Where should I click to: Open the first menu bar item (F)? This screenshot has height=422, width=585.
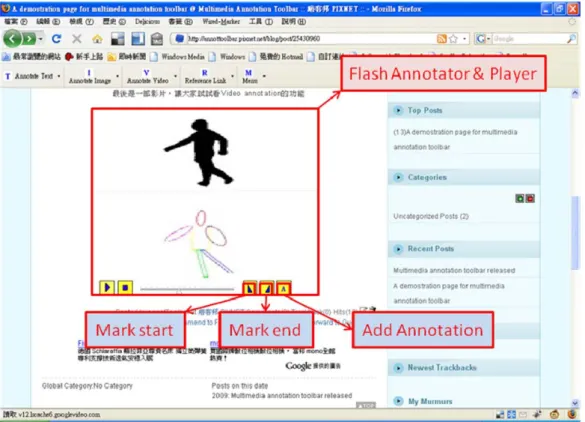click(x=16, y=22)
